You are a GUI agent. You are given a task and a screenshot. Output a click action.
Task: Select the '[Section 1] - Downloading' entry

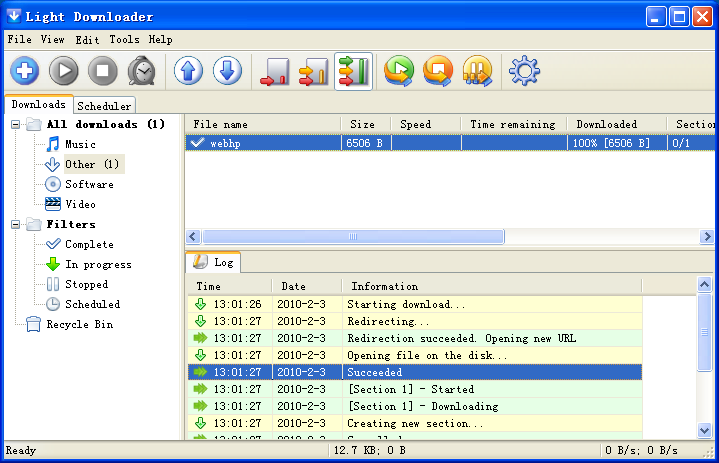415,406
